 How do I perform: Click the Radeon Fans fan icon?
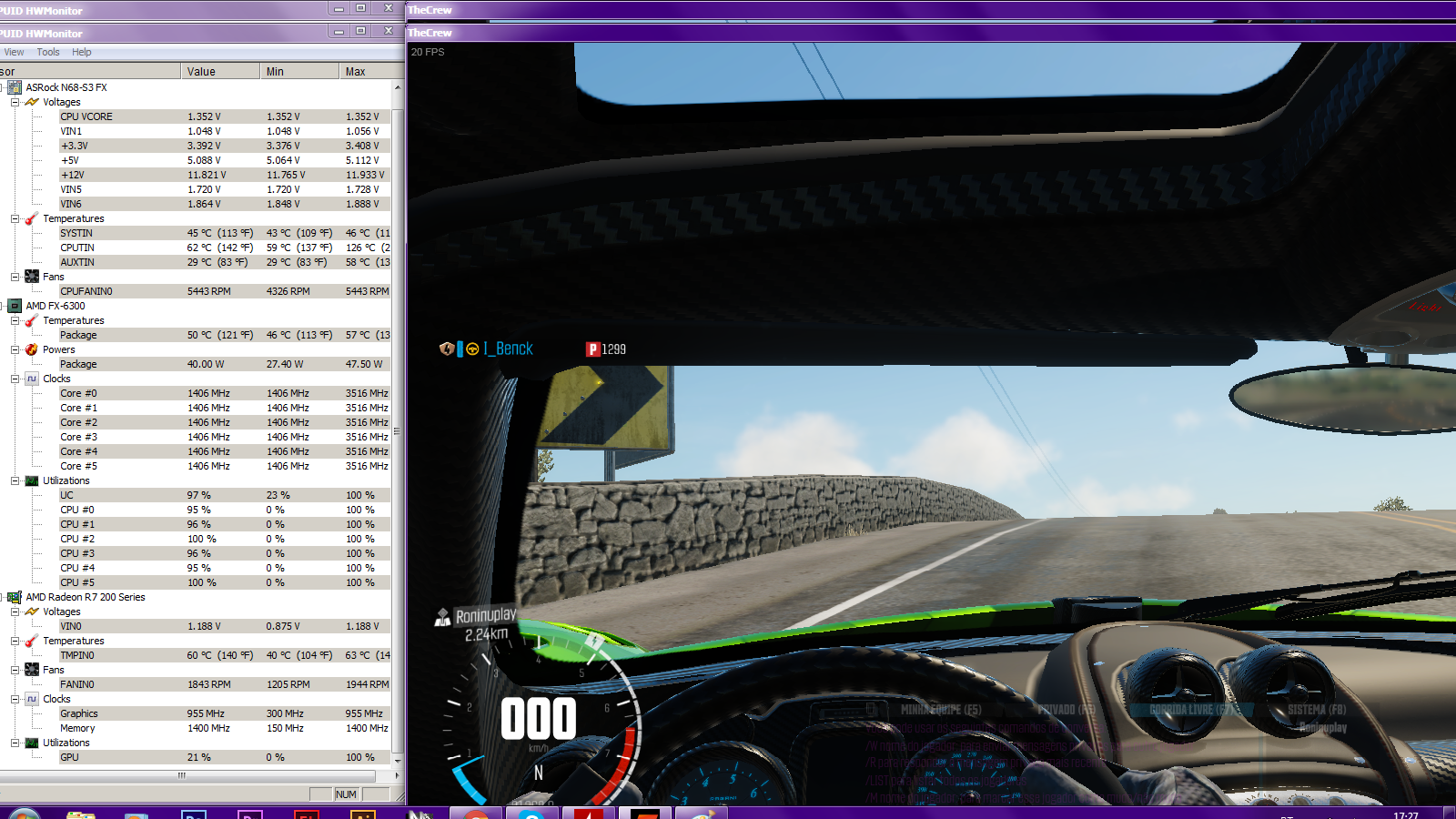coord(32,670)
